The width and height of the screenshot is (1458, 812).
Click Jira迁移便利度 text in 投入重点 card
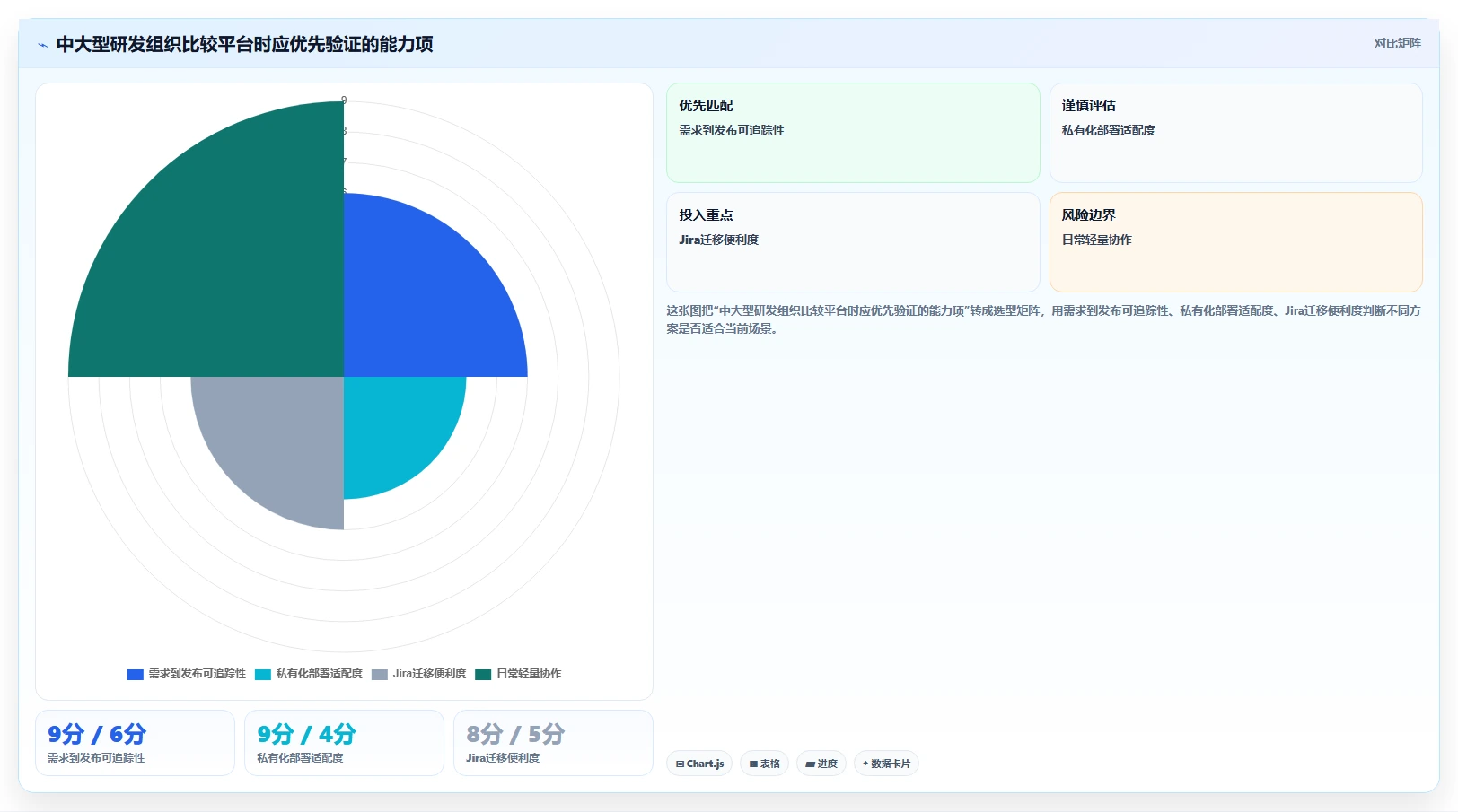point(719,240)
